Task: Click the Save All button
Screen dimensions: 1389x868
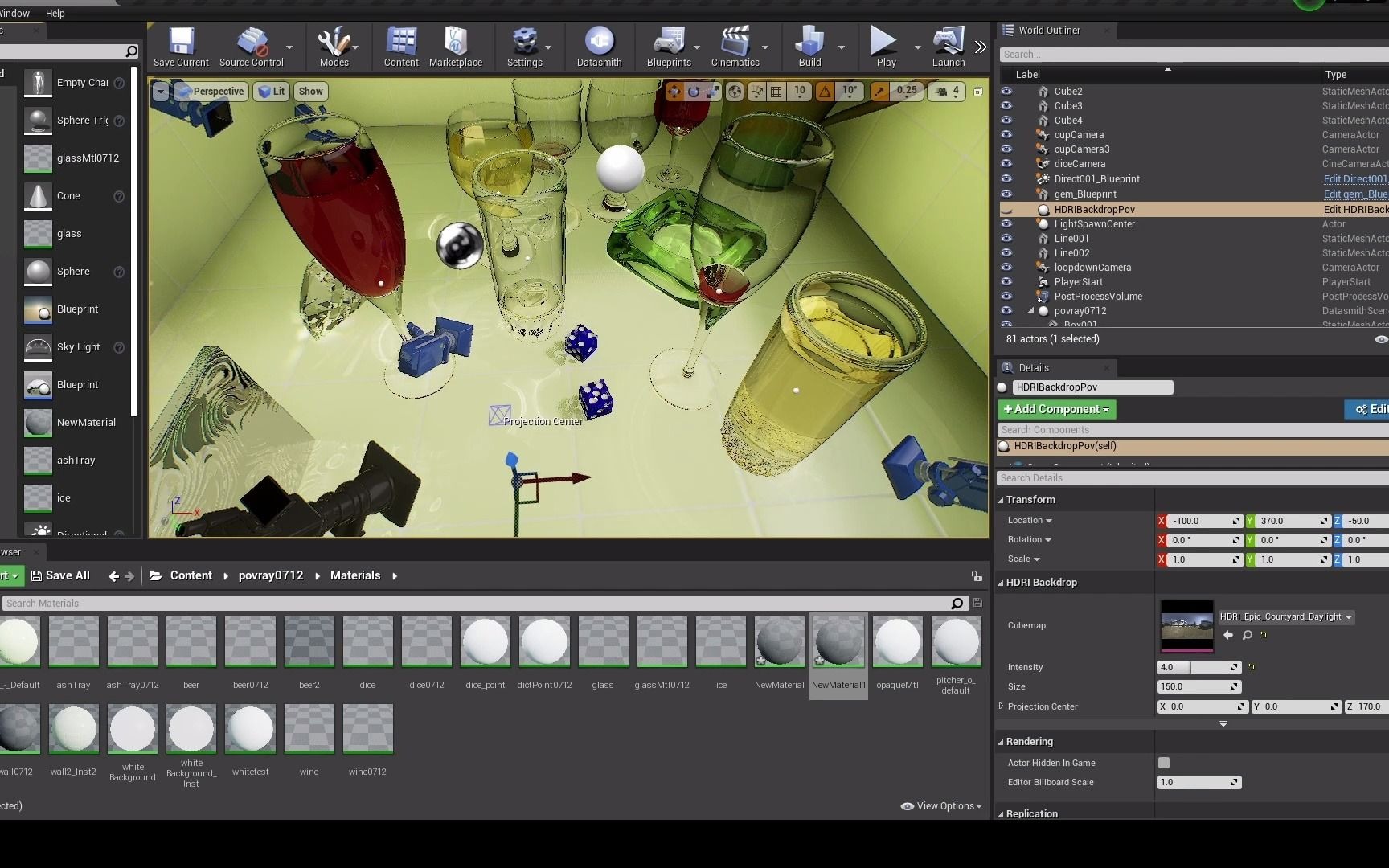Action: pyautogui.click(x=60, y=575)
